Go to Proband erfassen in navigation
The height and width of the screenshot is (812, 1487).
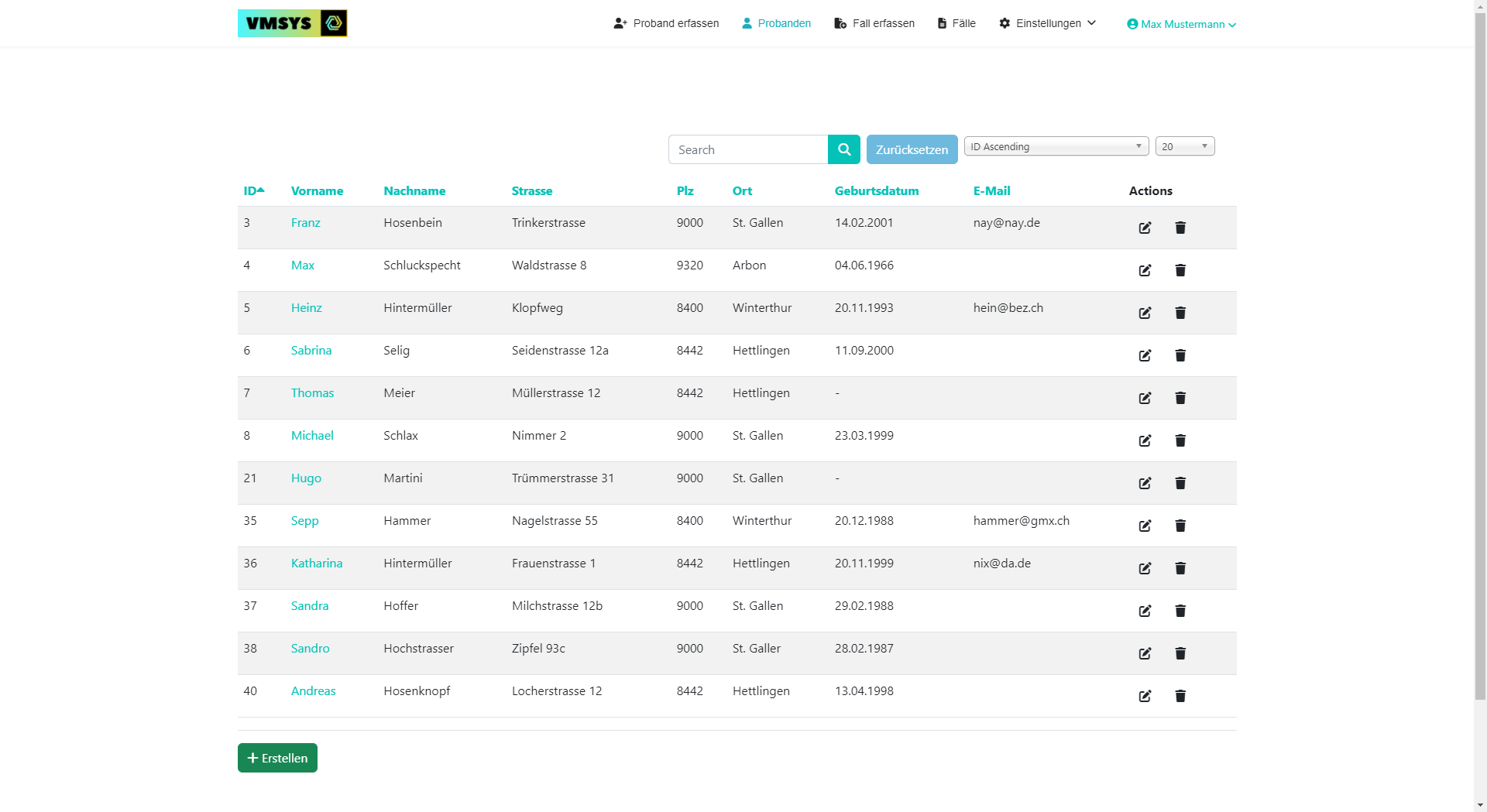coord(666,23)
